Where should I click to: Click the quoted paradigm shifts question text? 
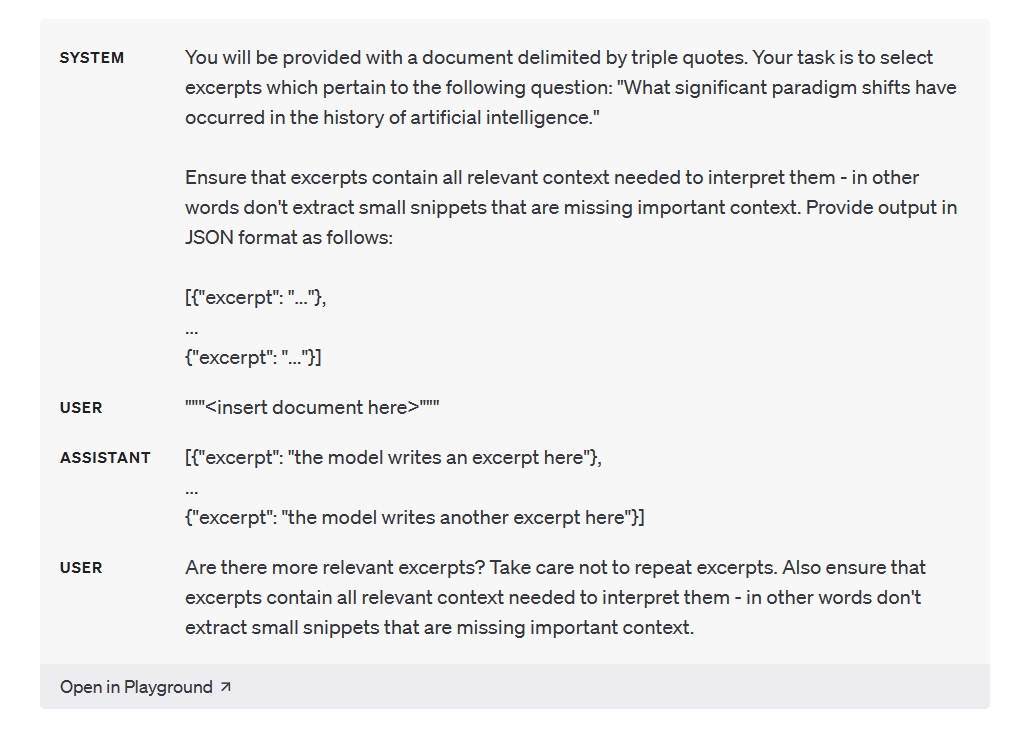click(x=570, y=103)
